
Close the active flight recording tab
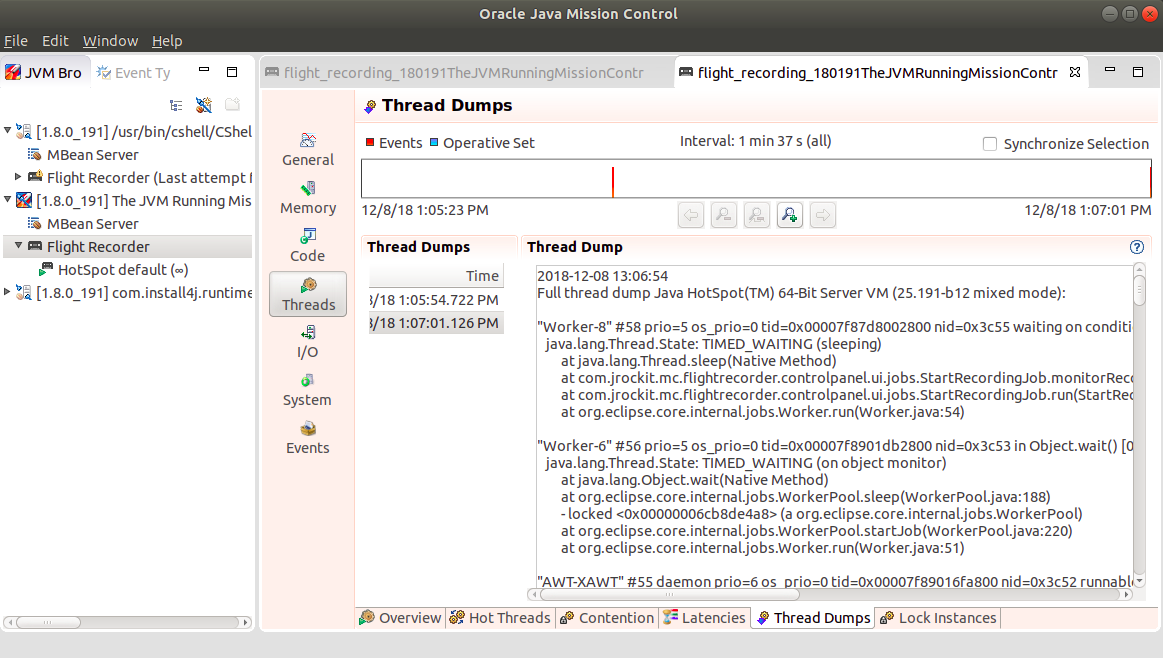[x=1075, y=72]
